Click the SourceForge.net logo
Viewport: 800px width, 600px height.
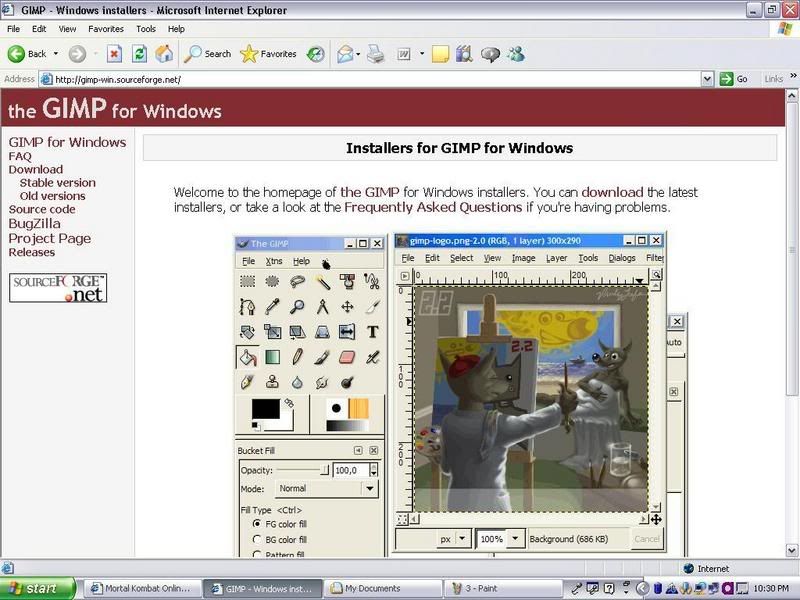[x=58, y=288]
